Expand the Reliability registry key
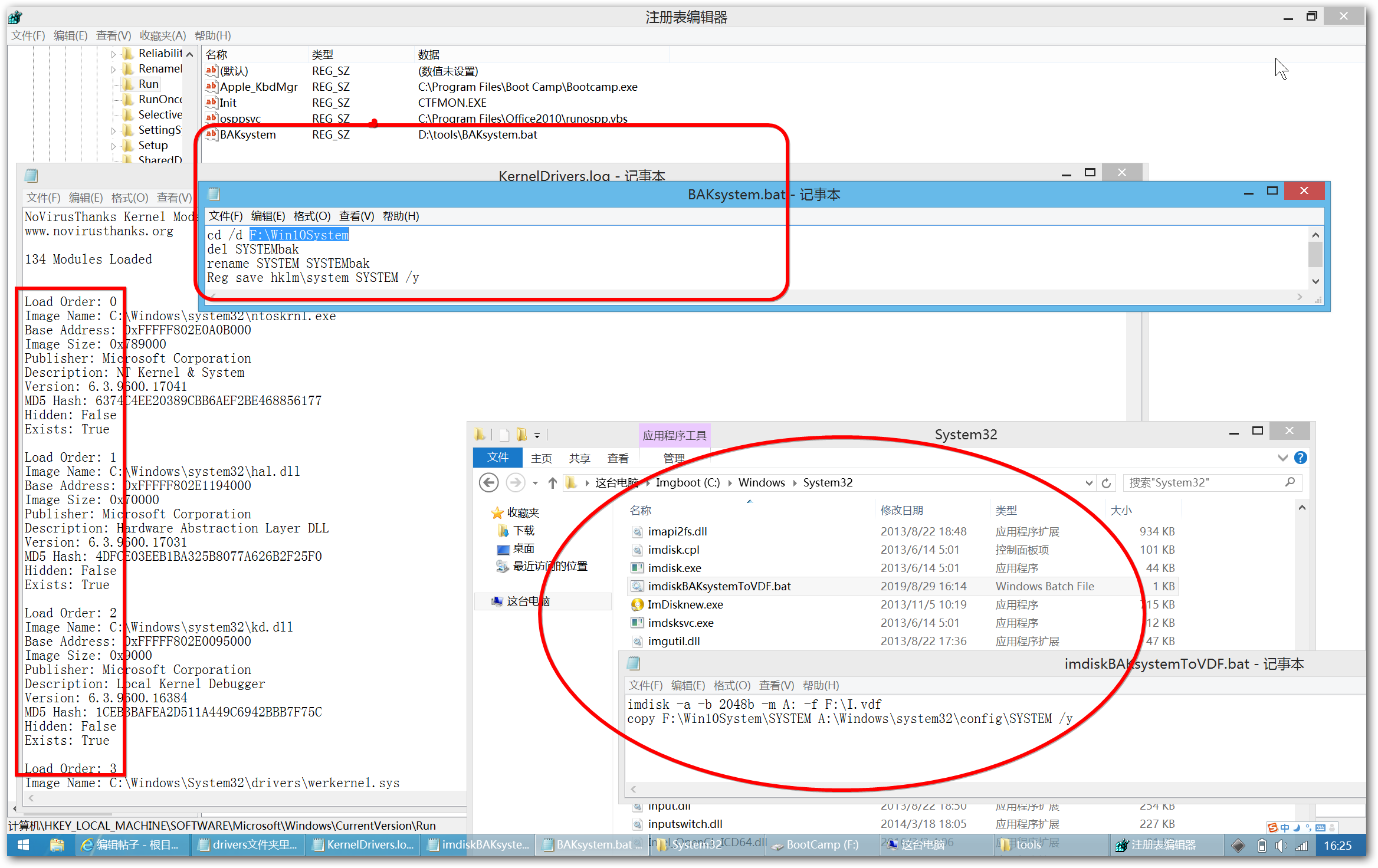The width and height of the screenshot is (1378, 868). tap(113, 54)
